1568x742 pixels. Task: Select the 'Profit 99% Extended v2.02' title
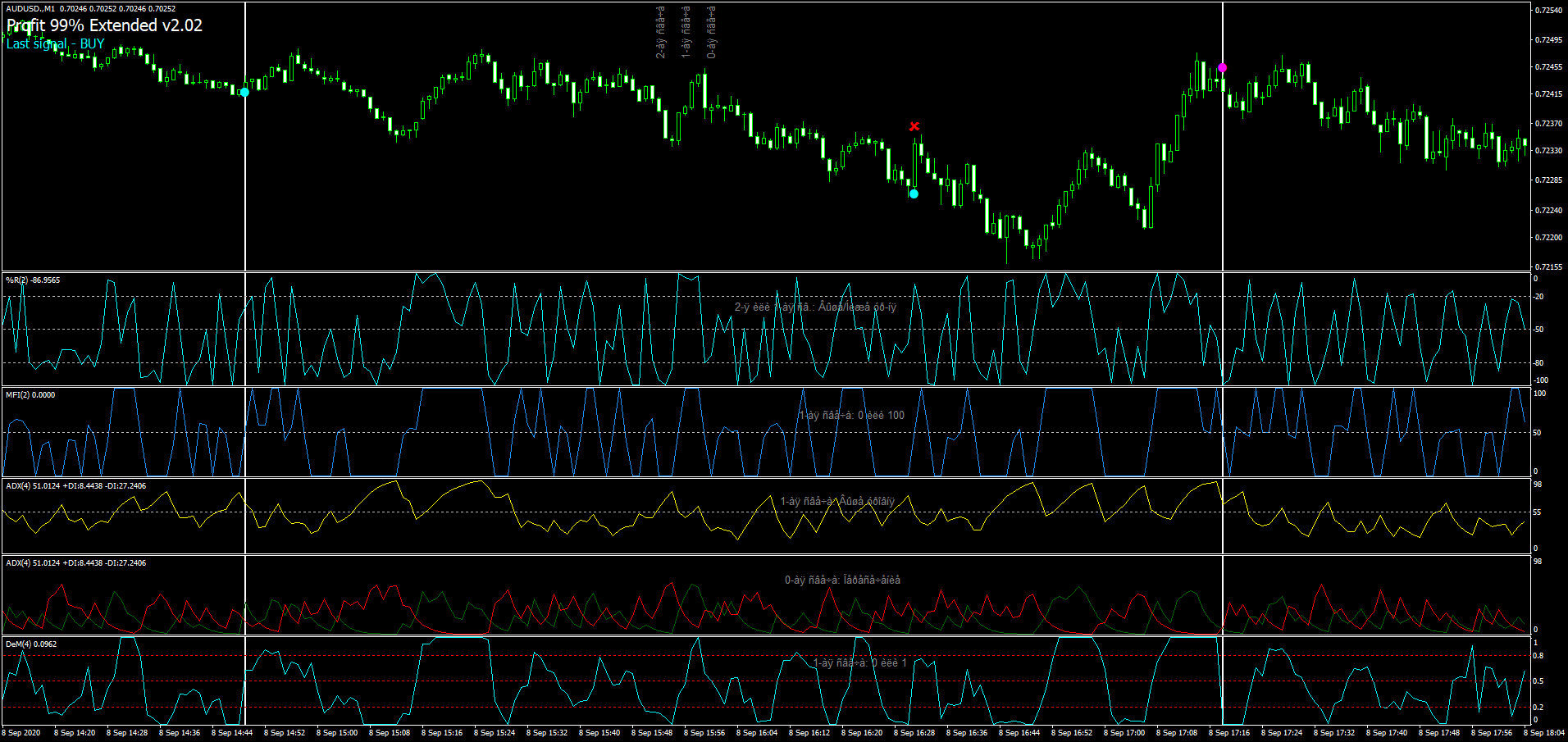pyautogui.click(x=105, y=25)
